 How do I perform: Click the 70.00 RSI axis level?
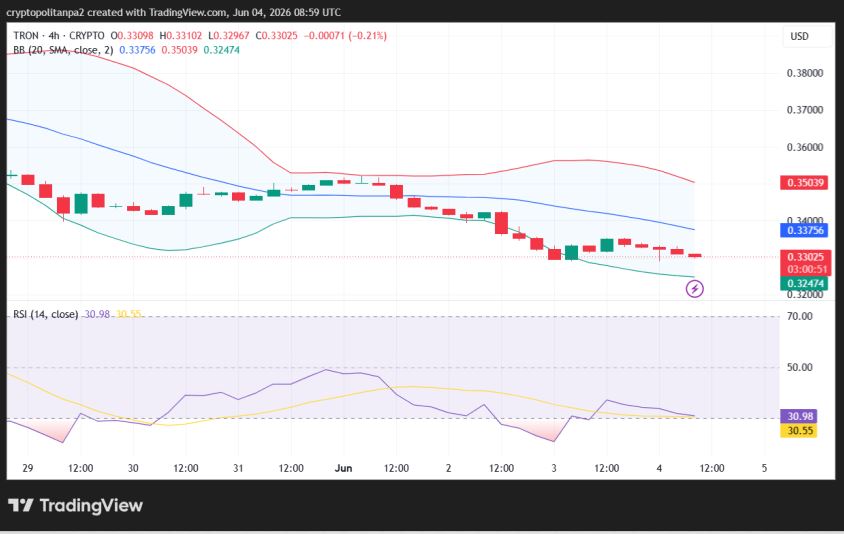799,316
